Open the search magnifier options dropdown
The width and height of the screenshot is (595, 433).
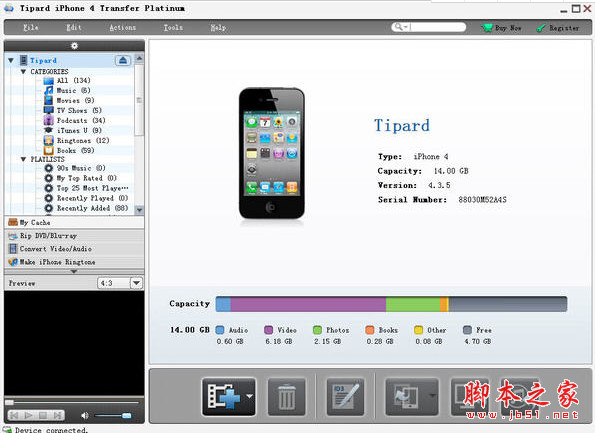point(401,27)
